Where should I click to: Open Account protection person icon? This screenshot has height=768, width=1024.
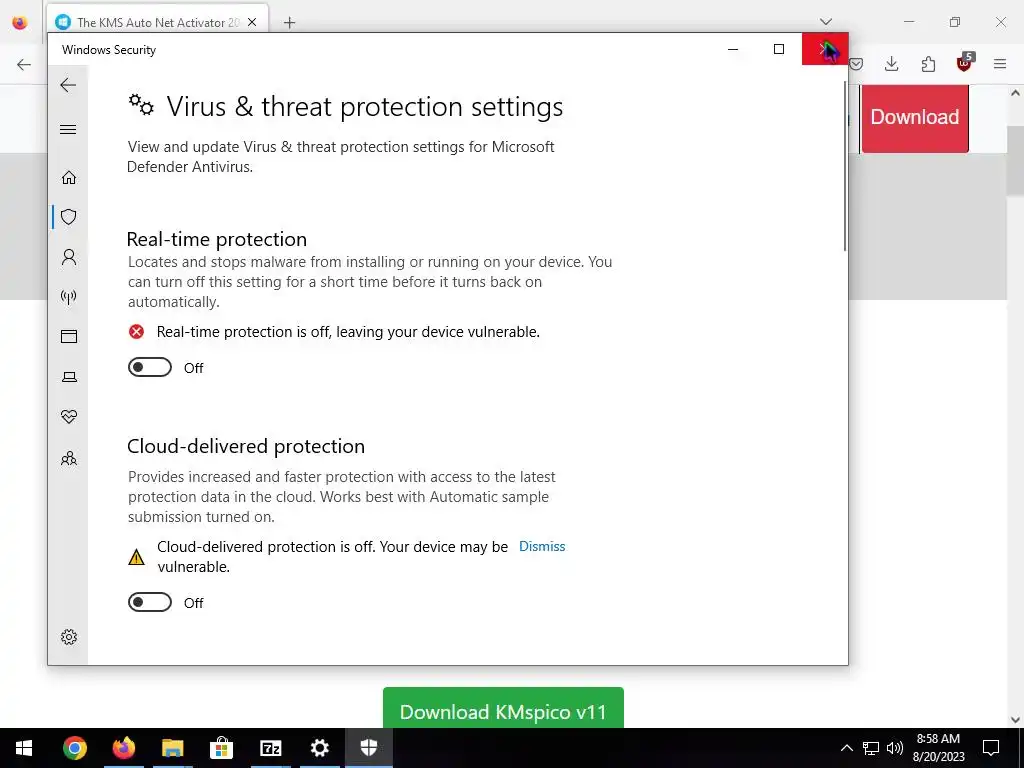69,257
